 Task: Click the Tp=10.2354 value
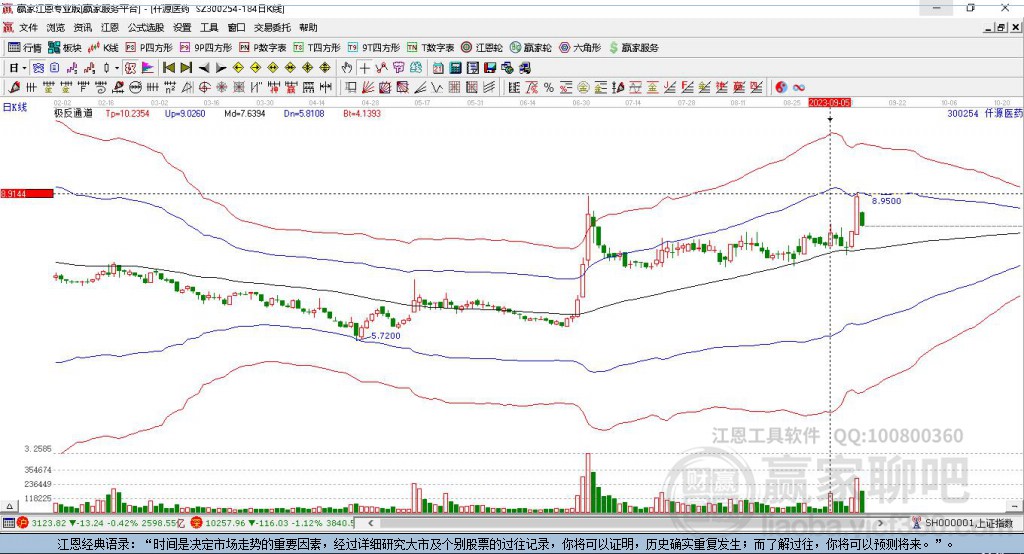[x=127, y=113]
